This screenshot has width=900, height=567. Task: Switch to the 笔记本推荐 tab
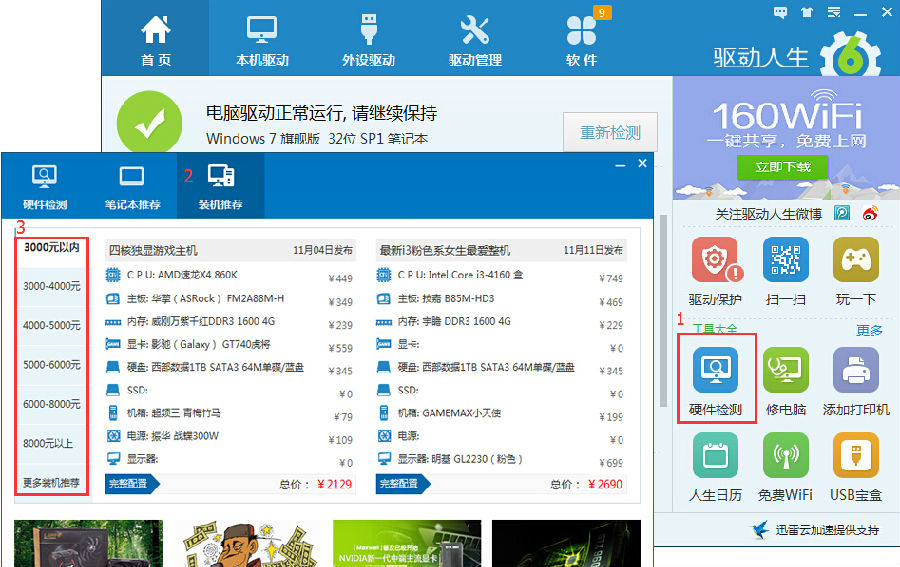point(132,187)
